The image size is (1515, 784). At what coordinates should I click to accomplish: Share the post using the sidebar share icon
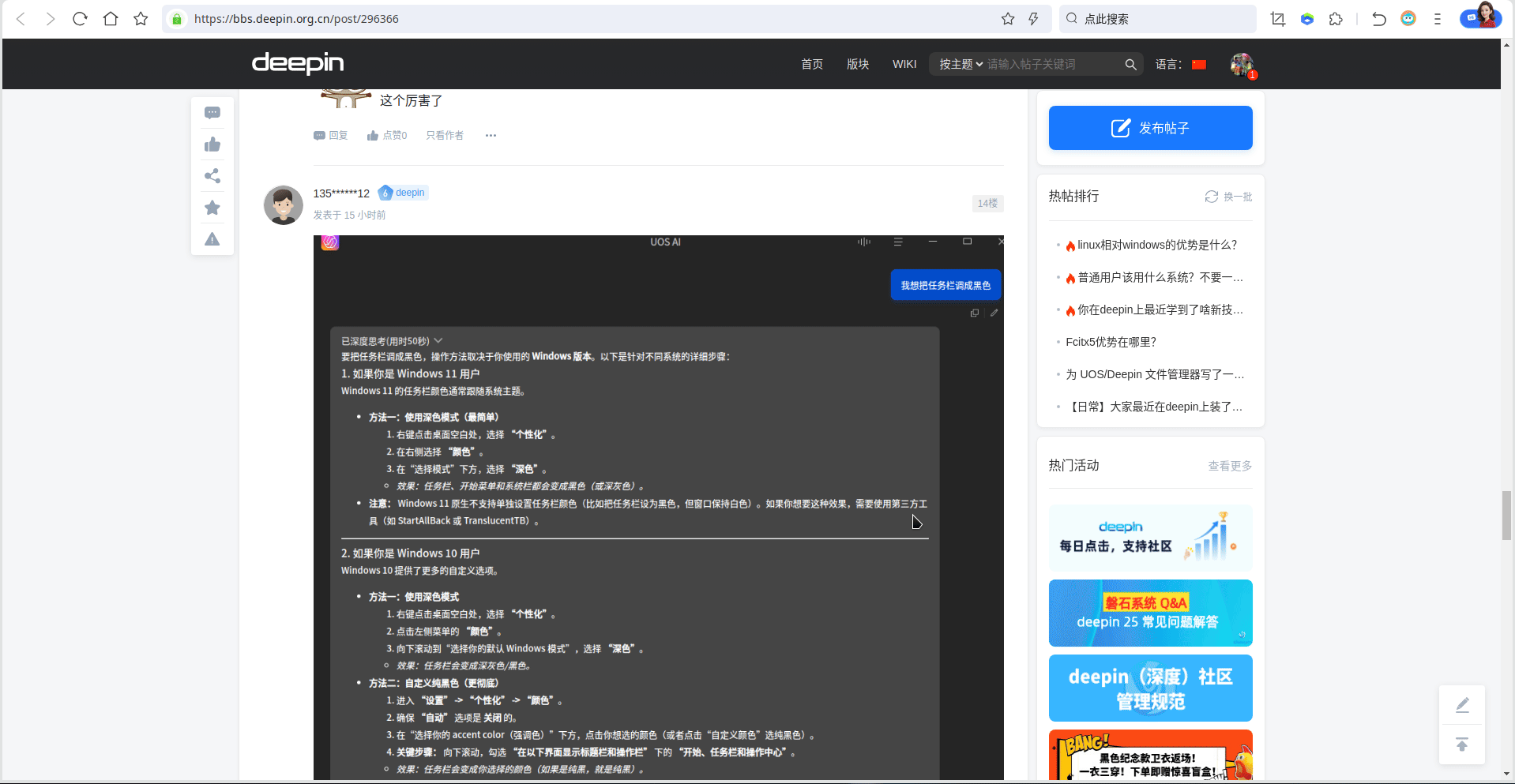click(x=212, y=176)
